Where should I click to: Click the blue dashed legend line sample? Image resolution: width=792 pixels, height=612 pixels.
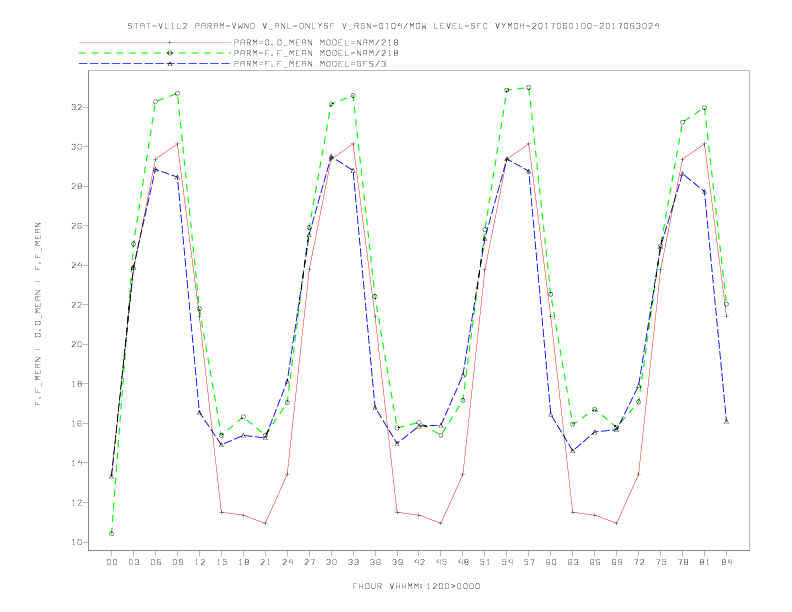155,64
